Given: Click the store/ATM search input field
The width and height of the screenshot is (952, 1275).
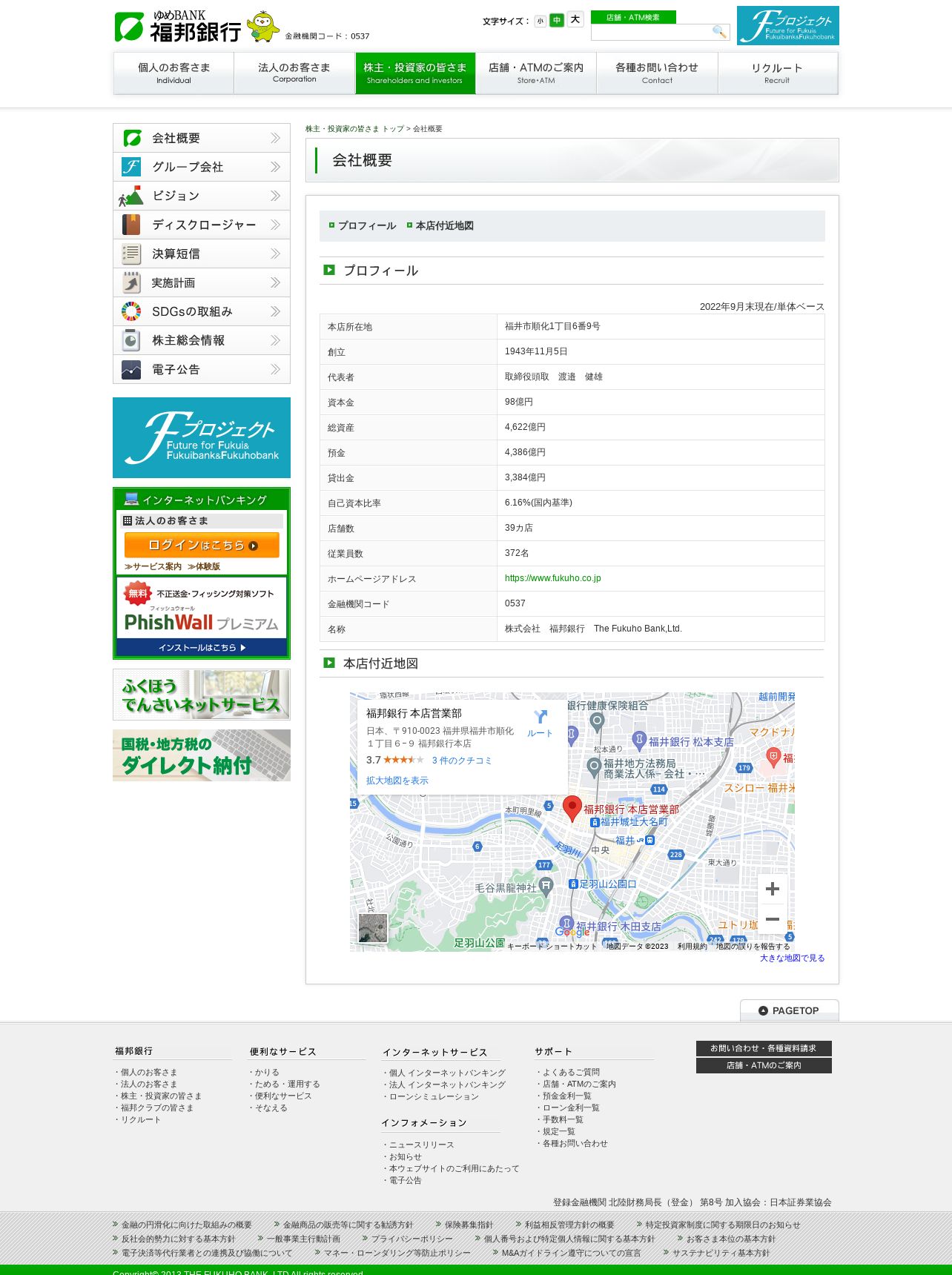Looking at the screenshot, I should (650, 32).
